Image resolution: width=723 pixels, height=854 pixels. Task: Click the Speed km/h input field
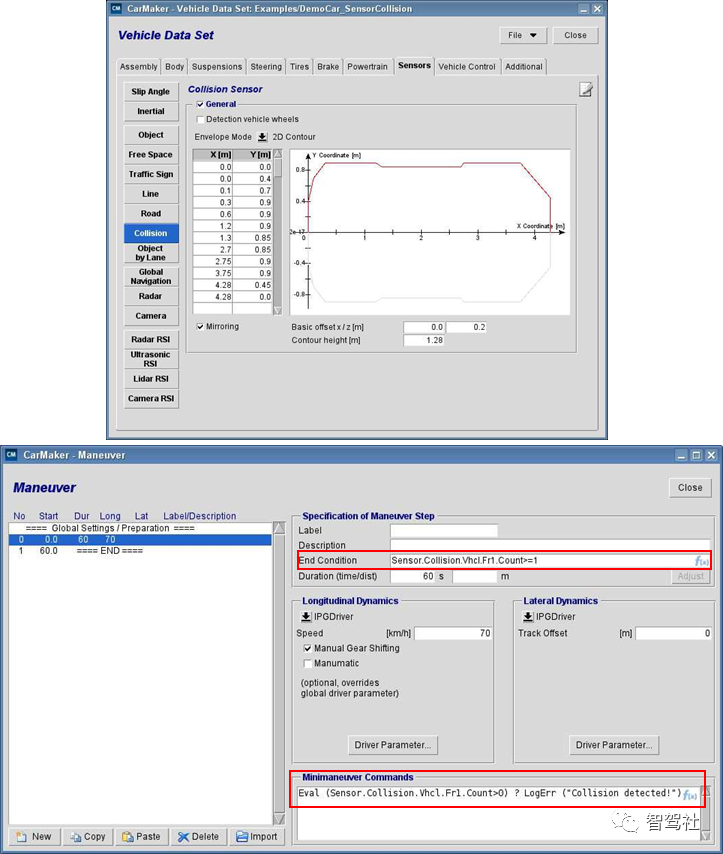click(453, 633)
